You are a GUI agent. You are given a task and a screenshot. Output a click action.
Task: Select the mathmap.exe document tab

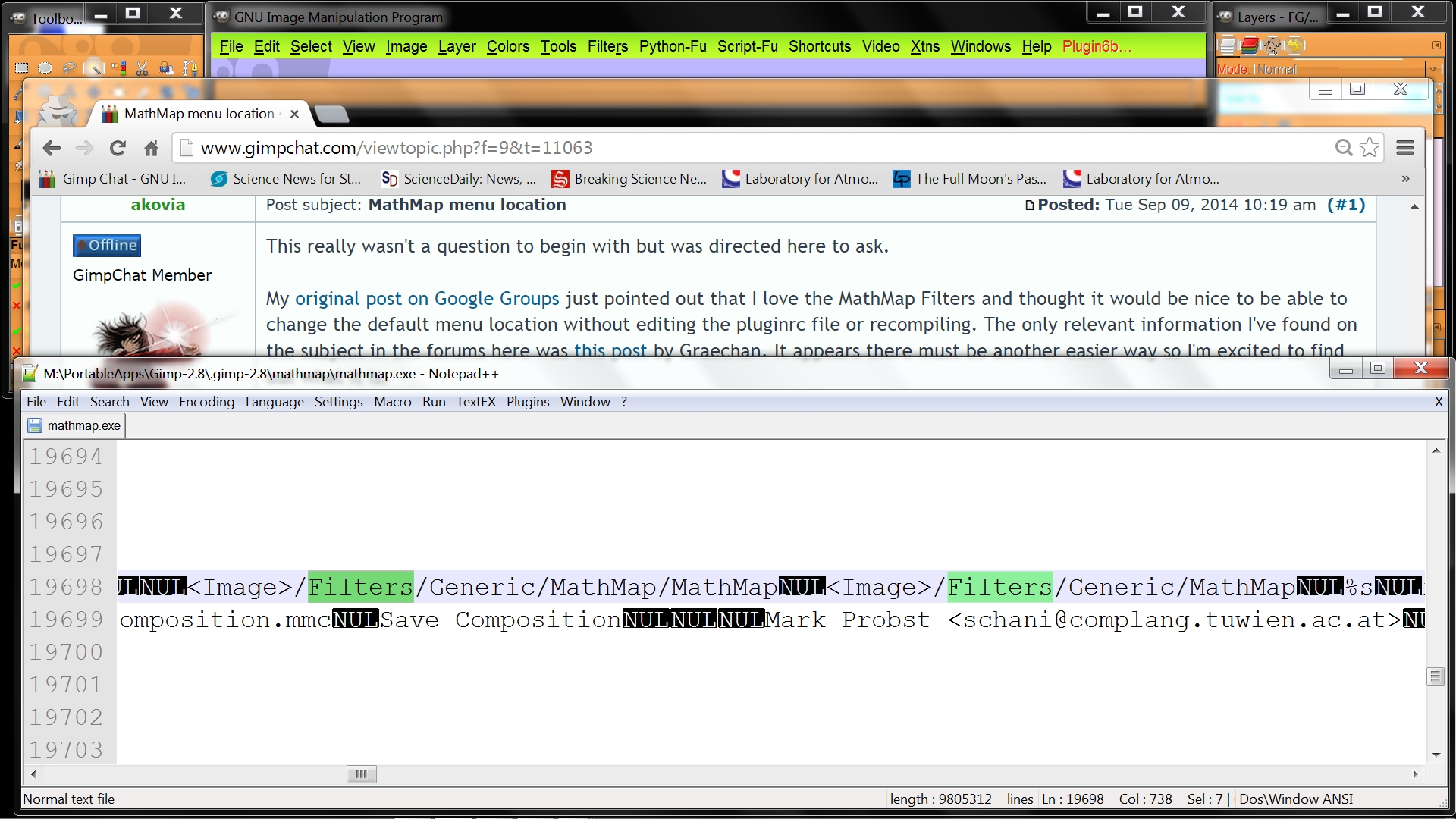pos(74,425)
